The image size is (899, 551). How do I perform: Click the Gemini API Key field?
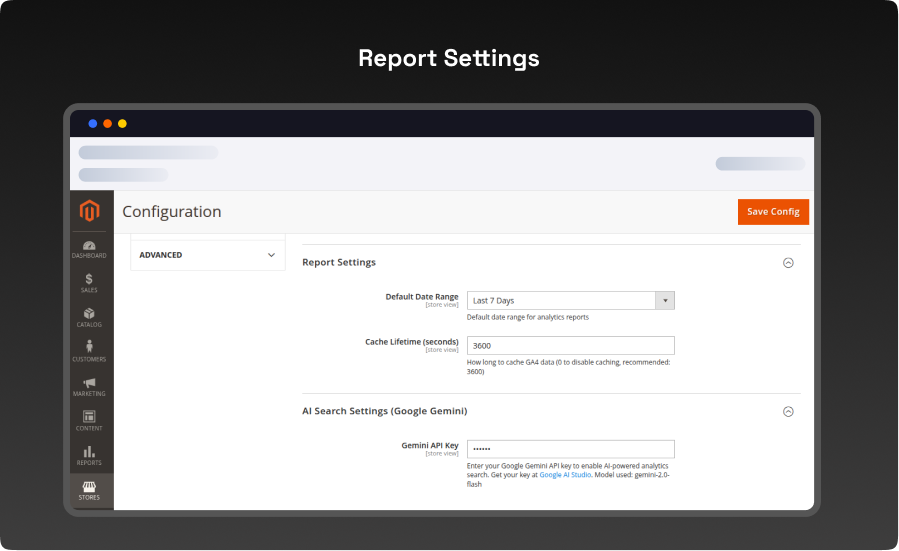[570, 449]
